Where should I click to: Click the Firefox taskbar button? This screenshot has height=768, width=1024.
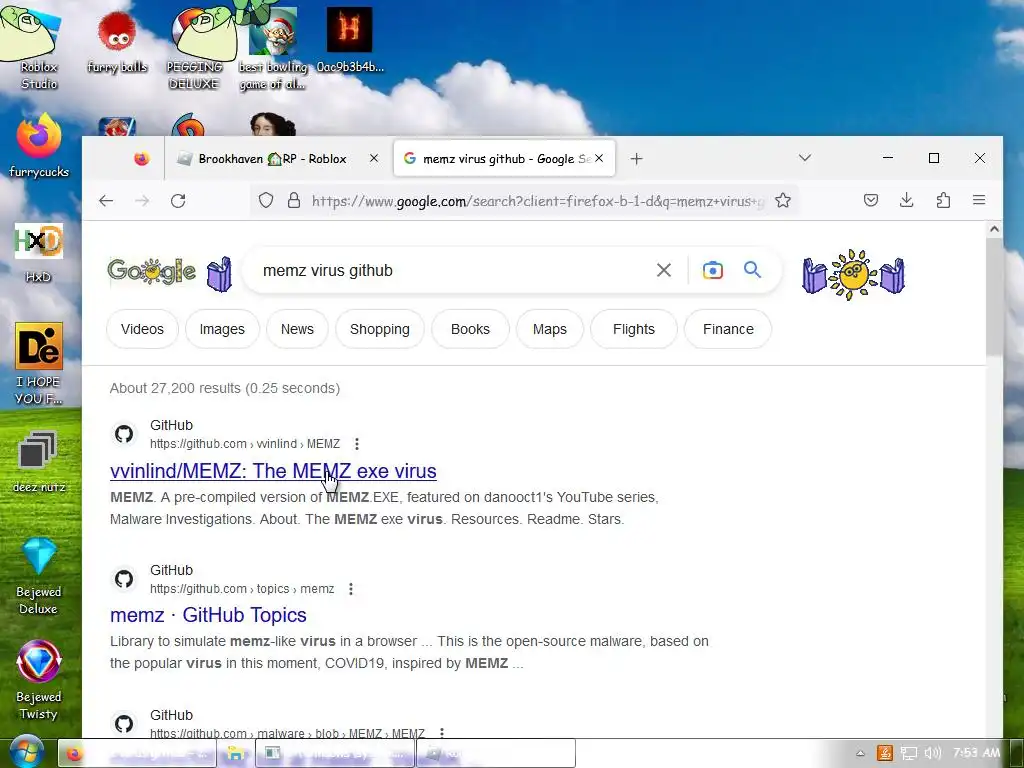tap(136, 754)
